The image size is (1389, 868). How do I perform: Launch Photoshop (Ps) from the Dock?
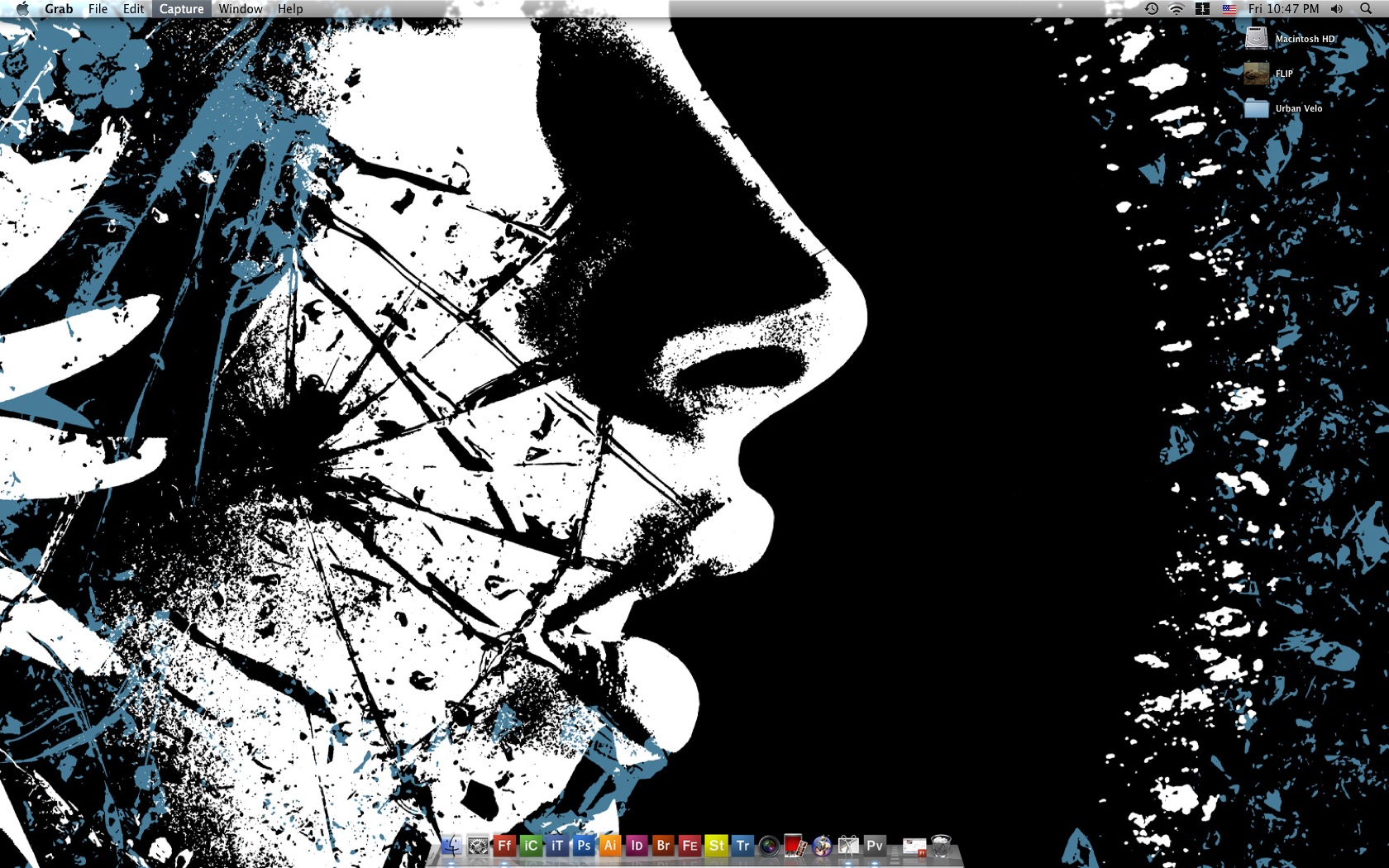tap(584, 845)
